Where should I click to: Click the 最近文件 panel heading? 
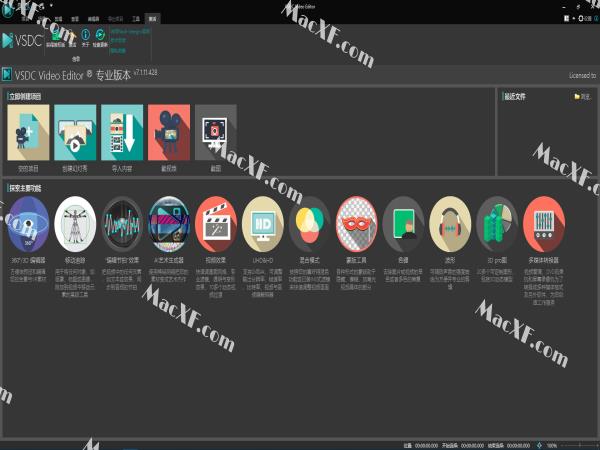click(x=515, y=97)
